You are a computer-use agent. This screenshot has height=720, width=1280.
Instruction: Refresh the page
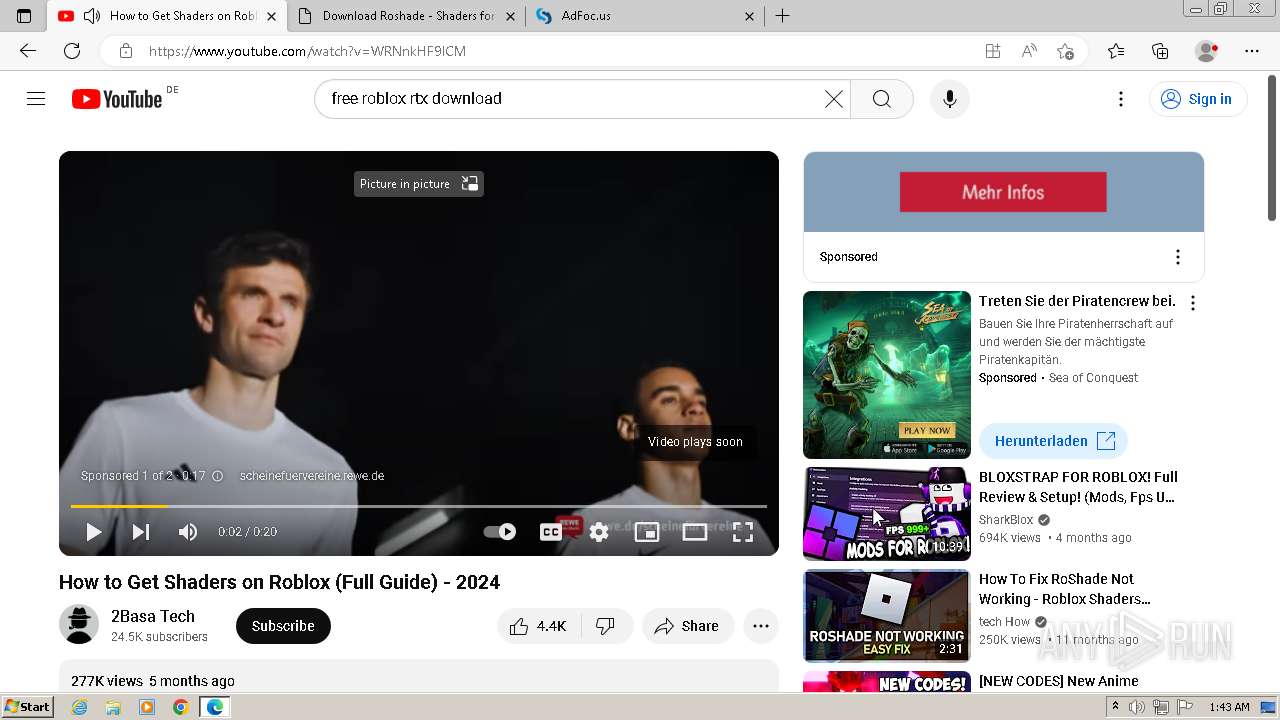72,51
